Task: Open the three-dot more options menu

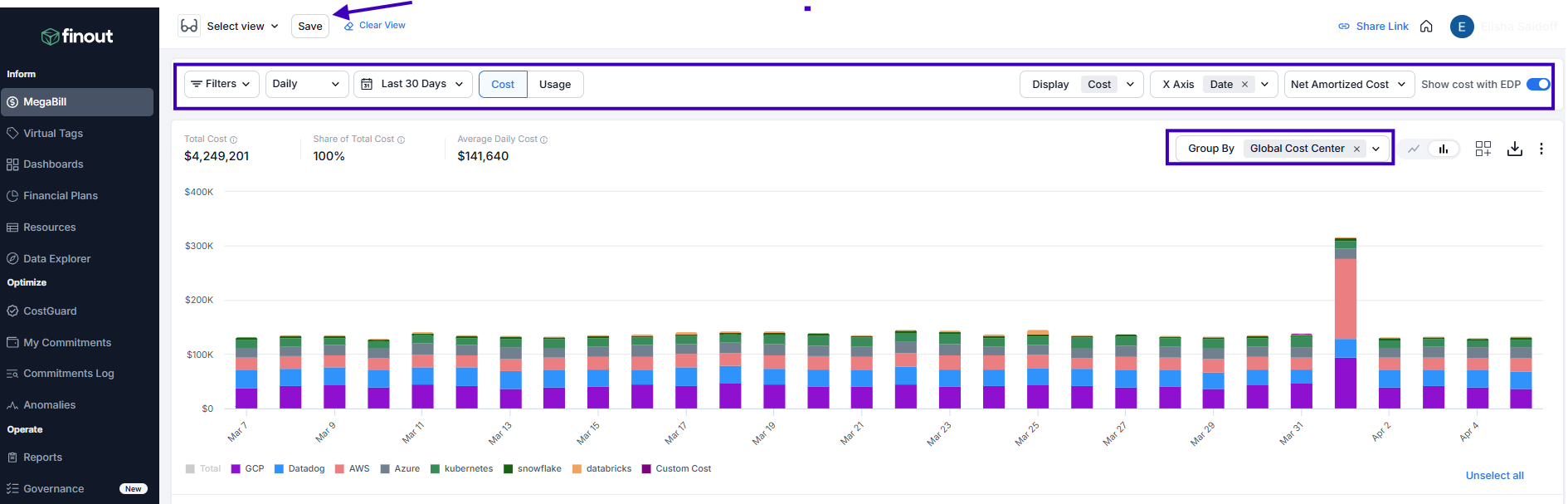Action: 1541,149
